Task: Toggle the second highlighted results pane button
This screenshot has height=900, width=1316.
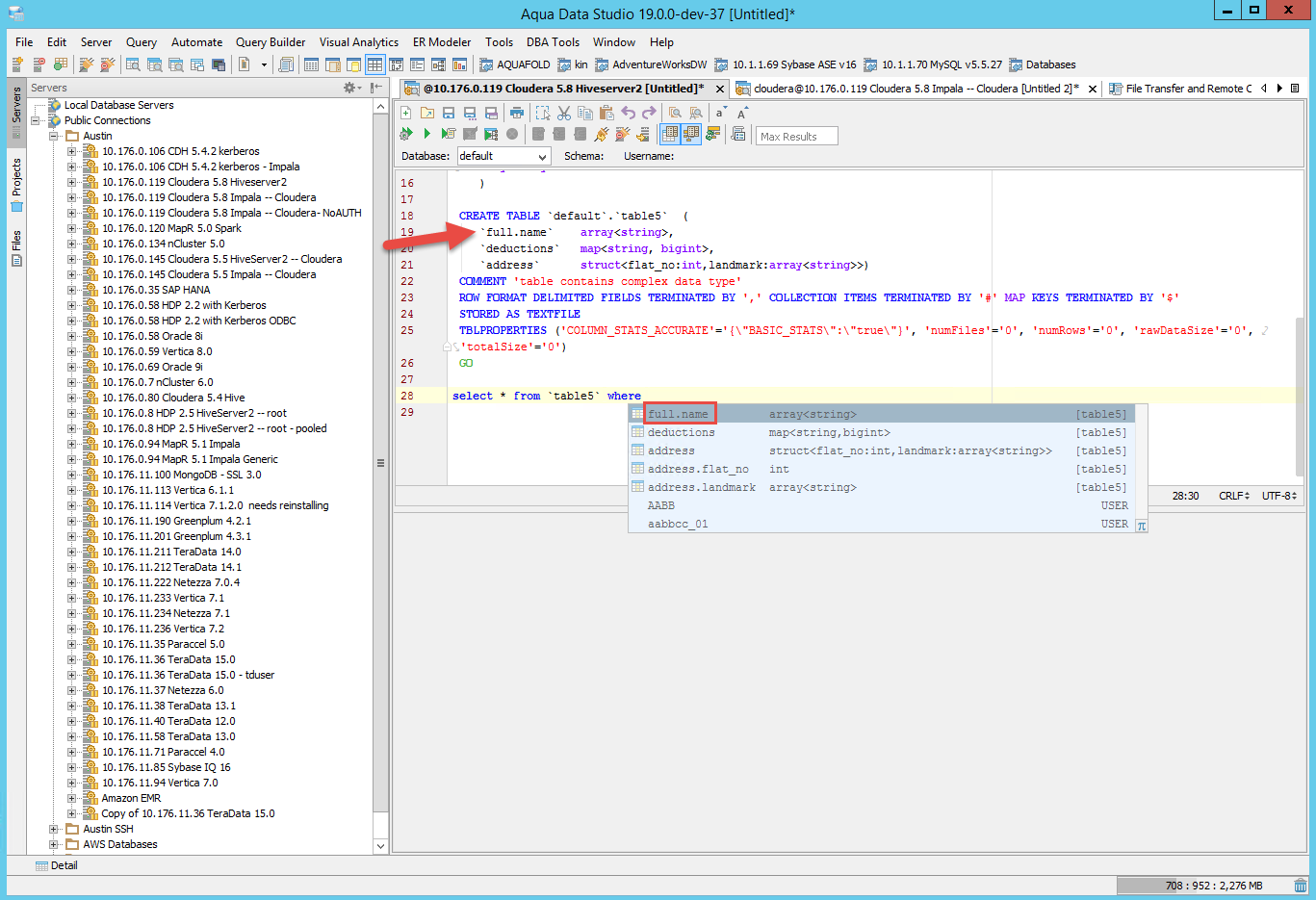Action: (x=690, y=135)
